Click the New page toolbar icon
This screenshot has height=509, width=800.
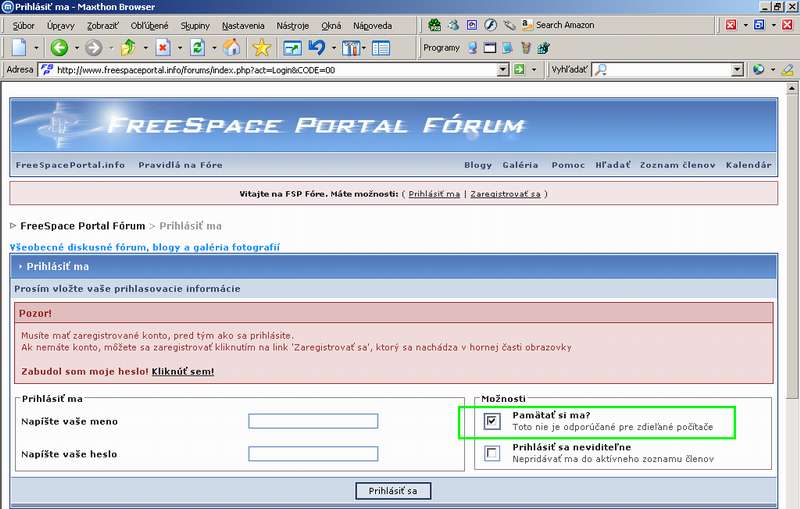19,48
